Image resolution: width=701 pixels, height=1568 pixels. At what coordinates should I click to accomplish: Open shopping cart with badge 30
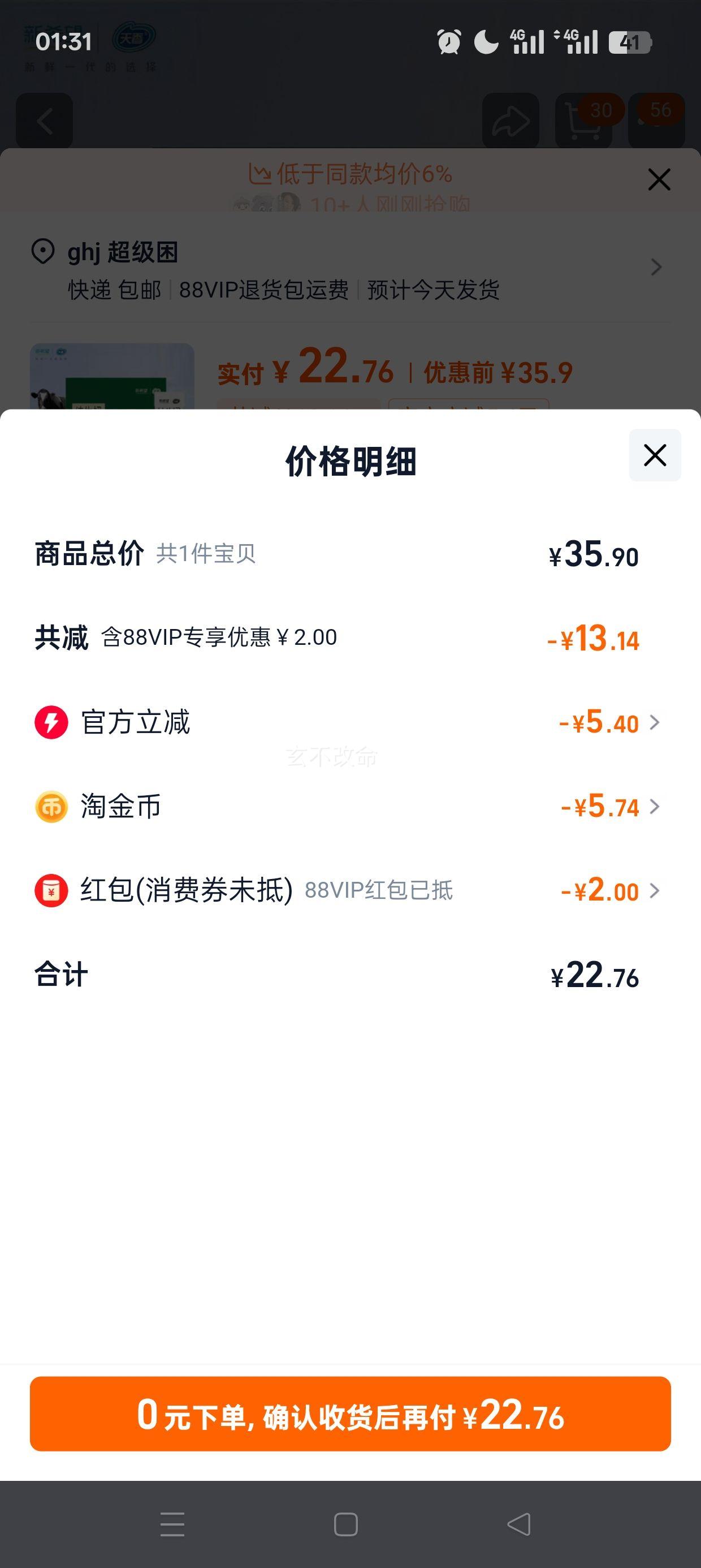pos(583,121)
